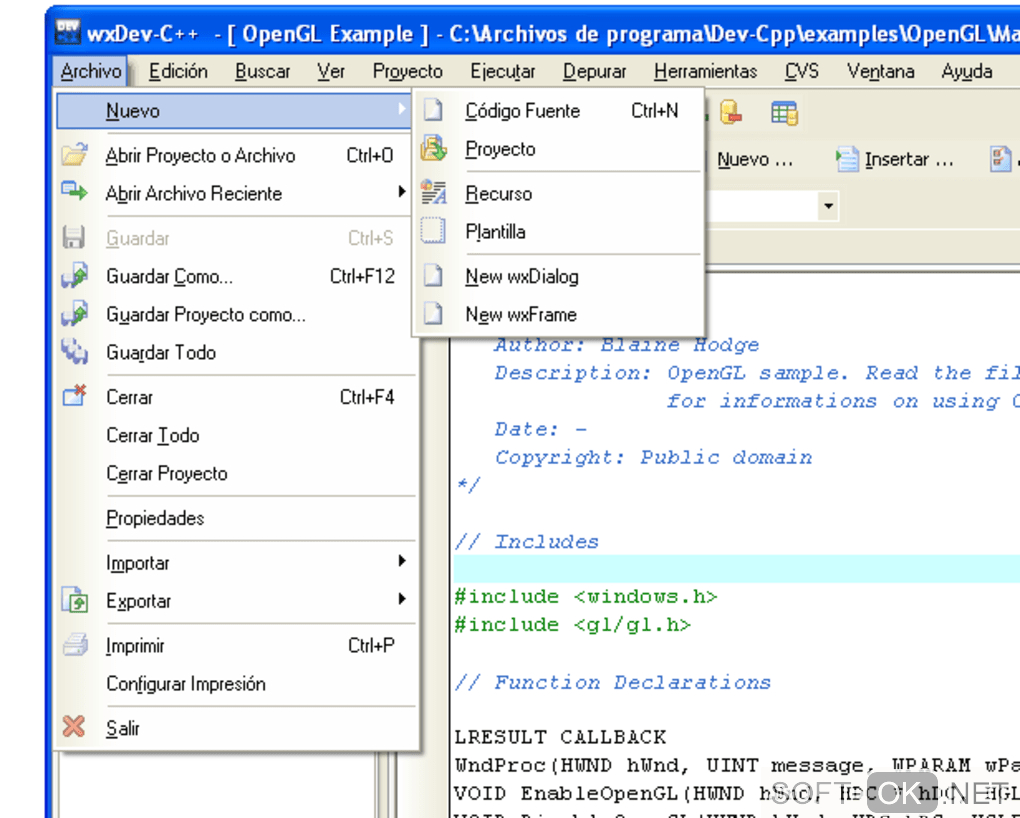
Task: Expand the Exportar submenu arrow
Action: point(401,599)
